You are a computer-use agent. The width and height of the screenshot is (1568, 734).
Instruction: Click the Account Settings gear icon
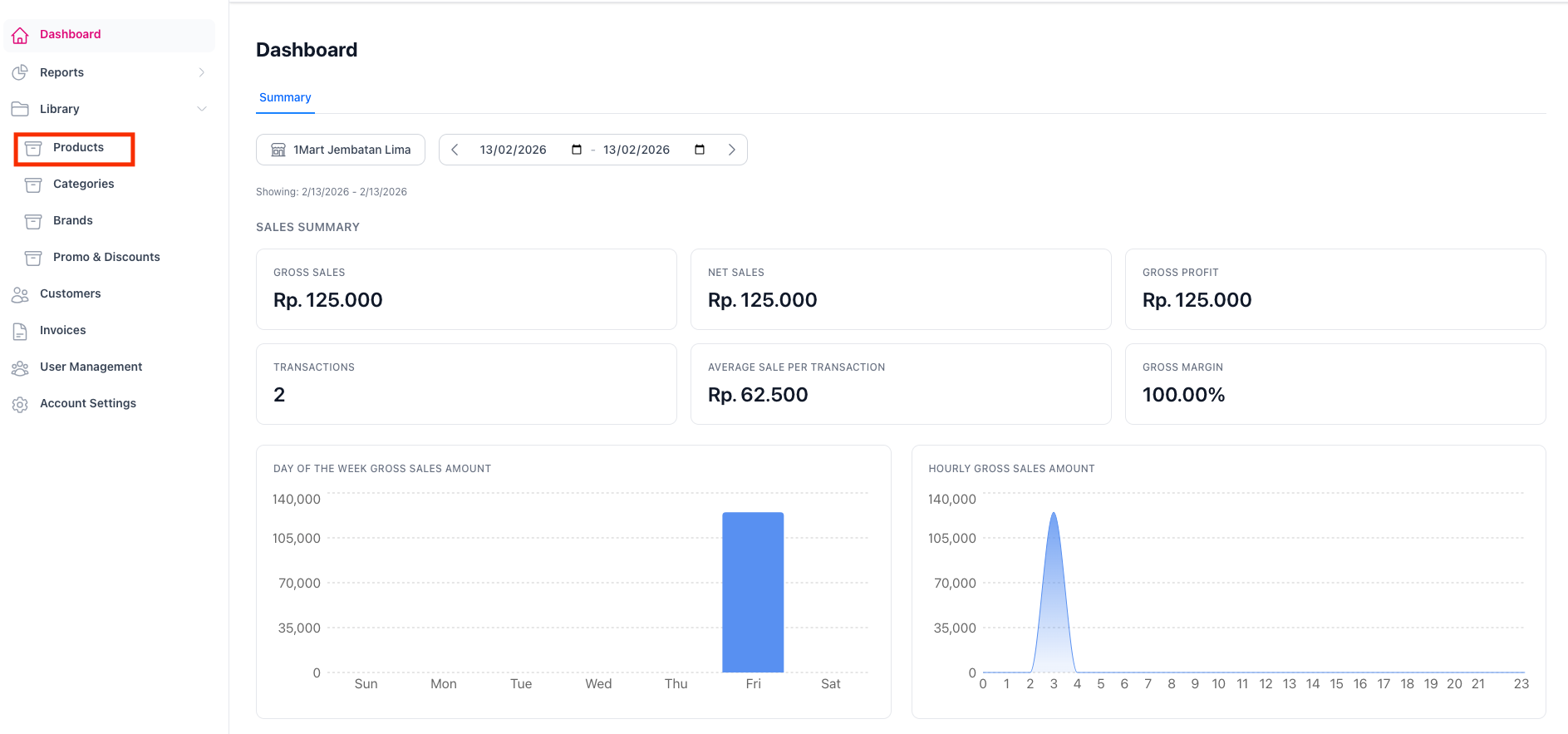20,404
